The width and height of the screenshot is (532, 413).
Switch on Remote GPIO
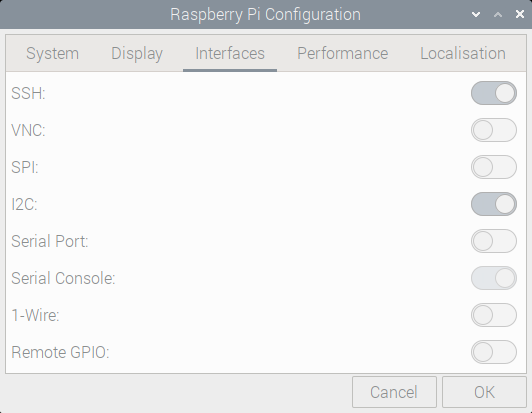tap(494, 352)
